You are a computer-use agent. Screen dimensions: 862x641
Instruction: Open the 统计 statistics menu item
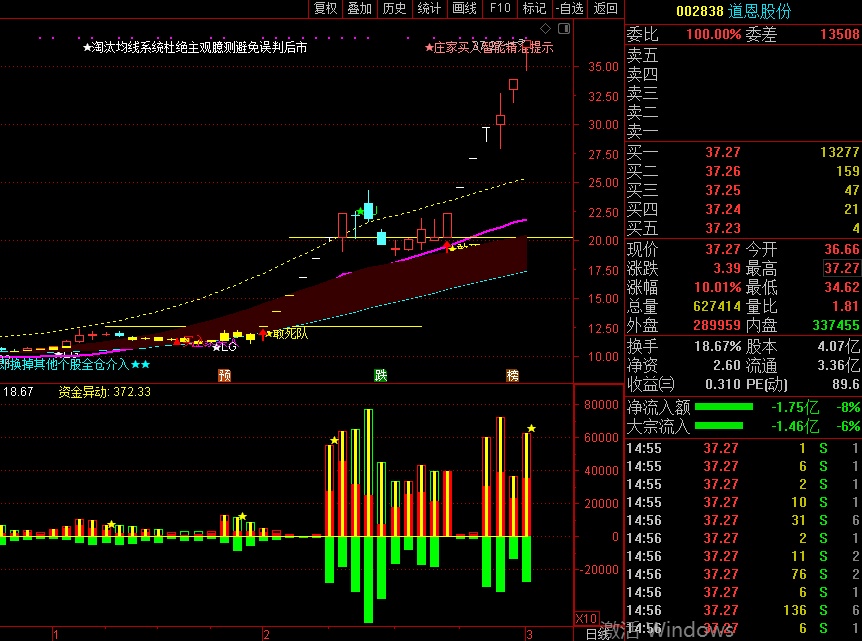pos(429,8)
